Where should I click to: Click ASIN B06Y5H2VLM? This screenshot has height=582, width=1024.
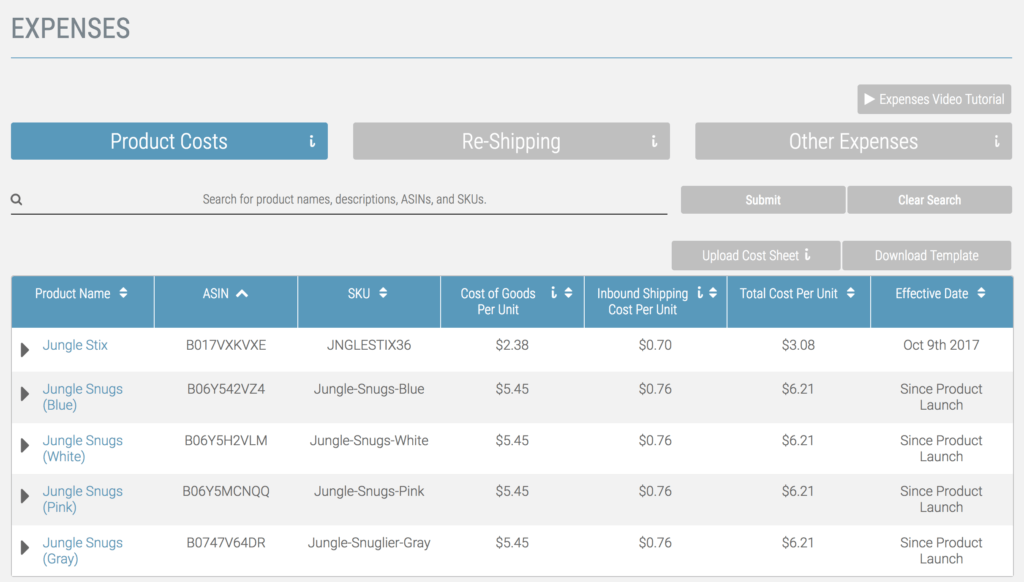(x=226, y=440)
